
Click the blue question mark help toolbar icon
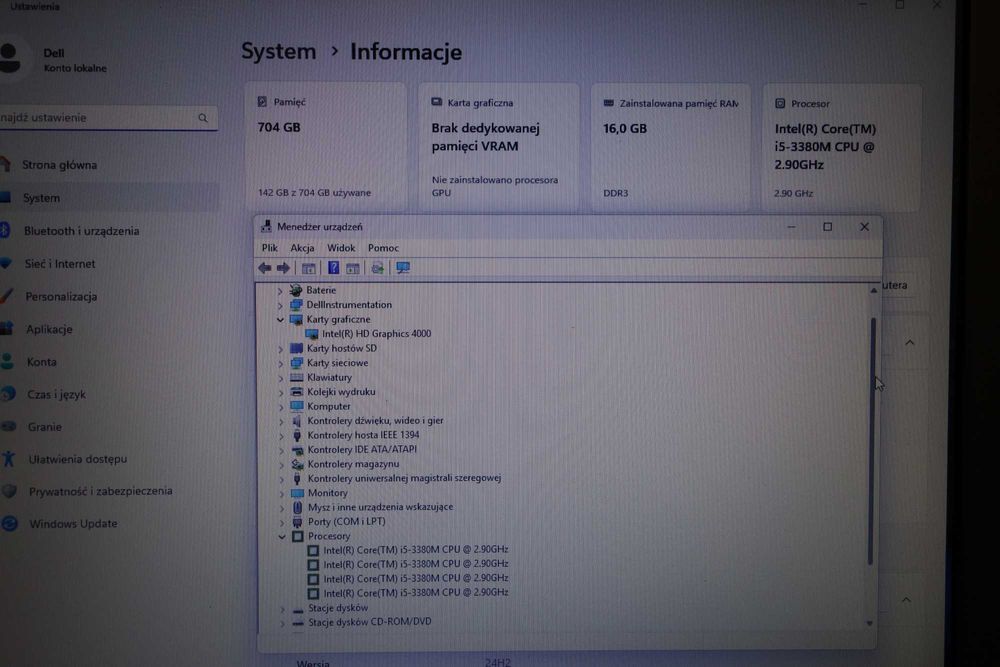[333, 268]
